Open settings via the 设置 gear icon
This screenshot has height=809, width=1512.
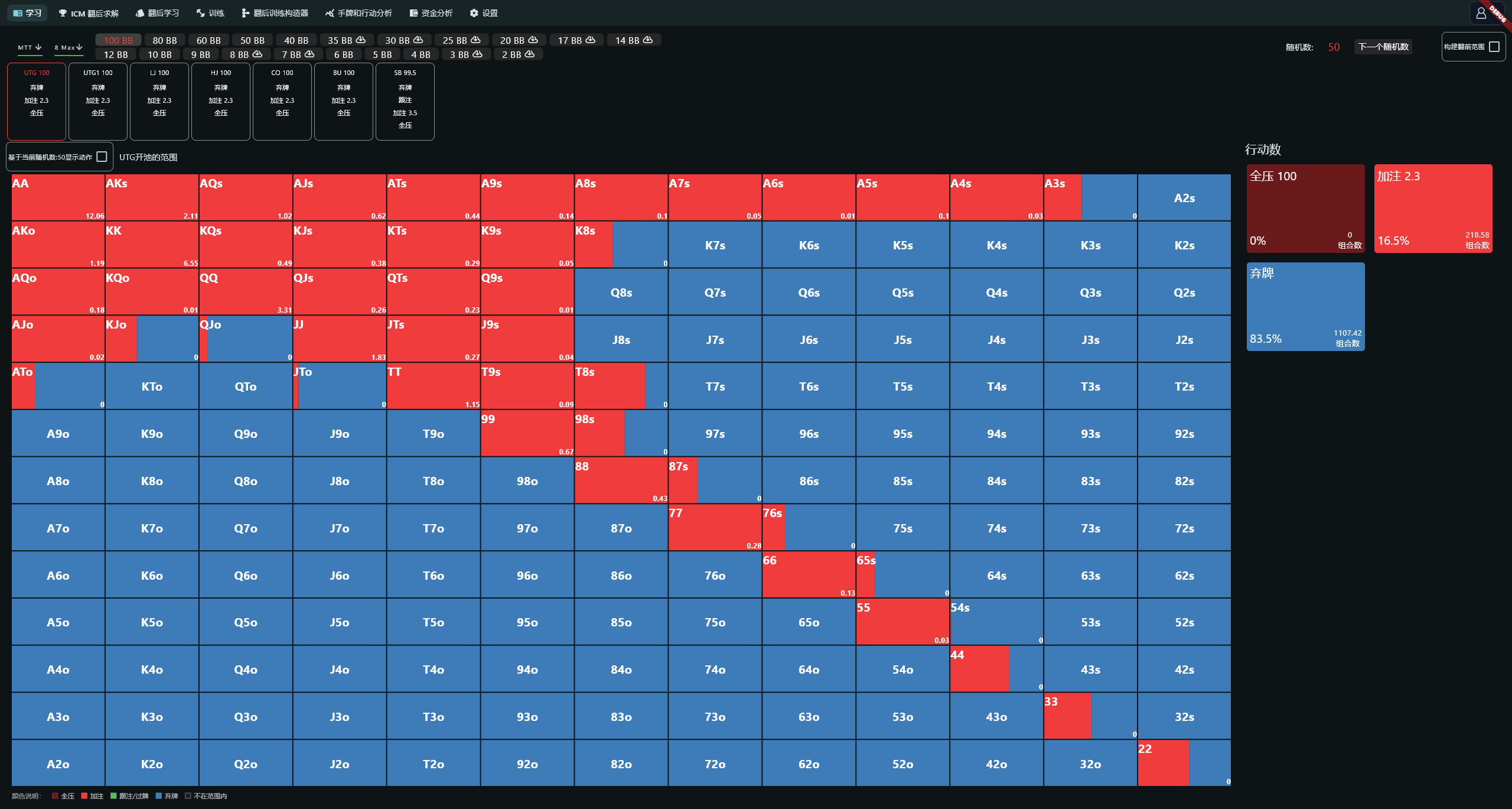coord(474,13)
